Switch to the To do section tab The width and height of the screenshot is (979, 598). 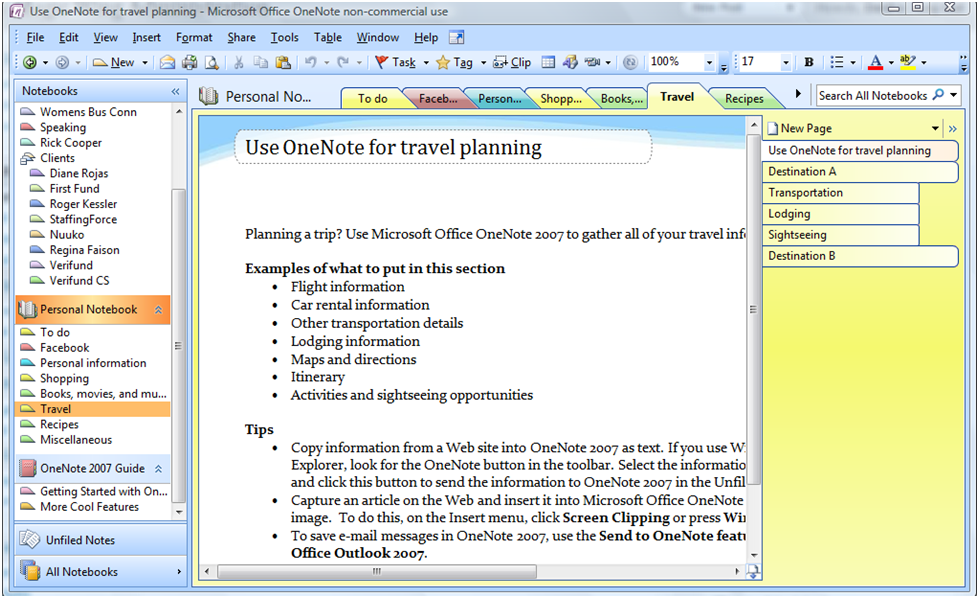[x=373, y=99]
